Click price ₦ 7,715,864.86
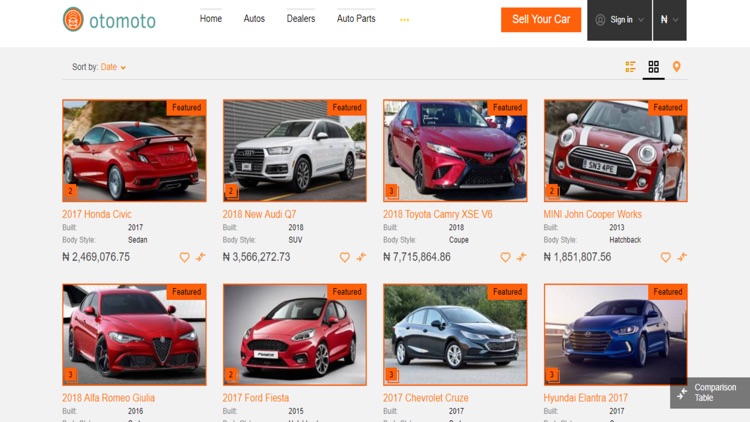Screen dimensions: 750x422 click(x=417, y=257)
